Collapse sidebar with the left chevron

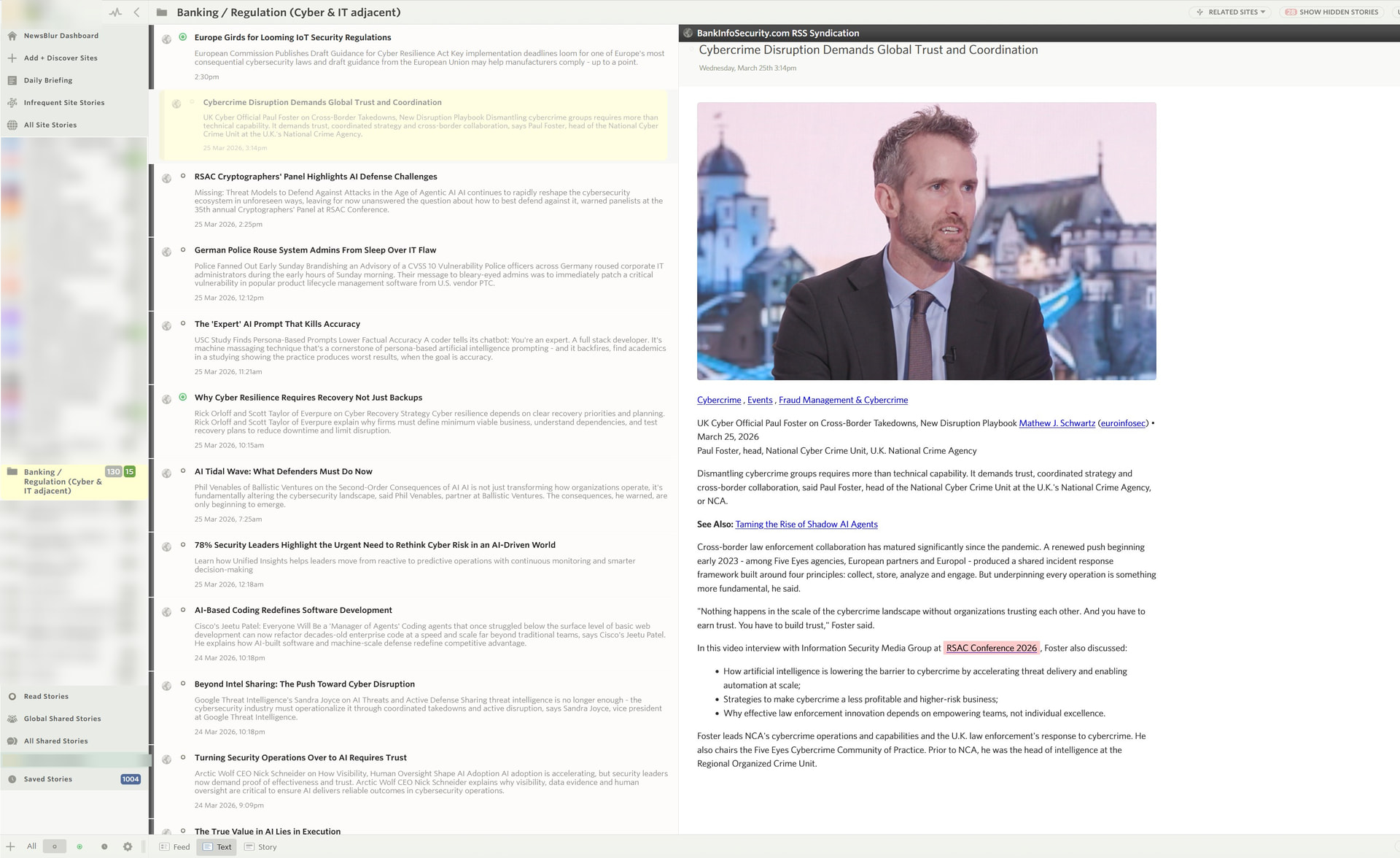point(137,12)
